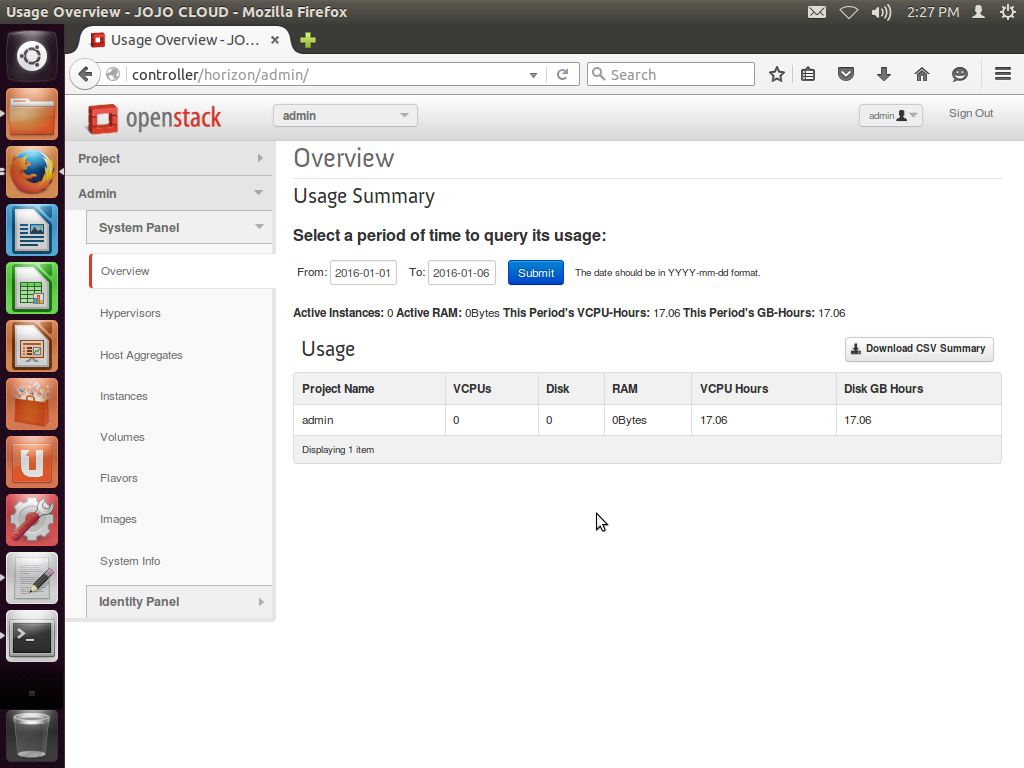Download the CSV Summary

click(x=918, y=349)
